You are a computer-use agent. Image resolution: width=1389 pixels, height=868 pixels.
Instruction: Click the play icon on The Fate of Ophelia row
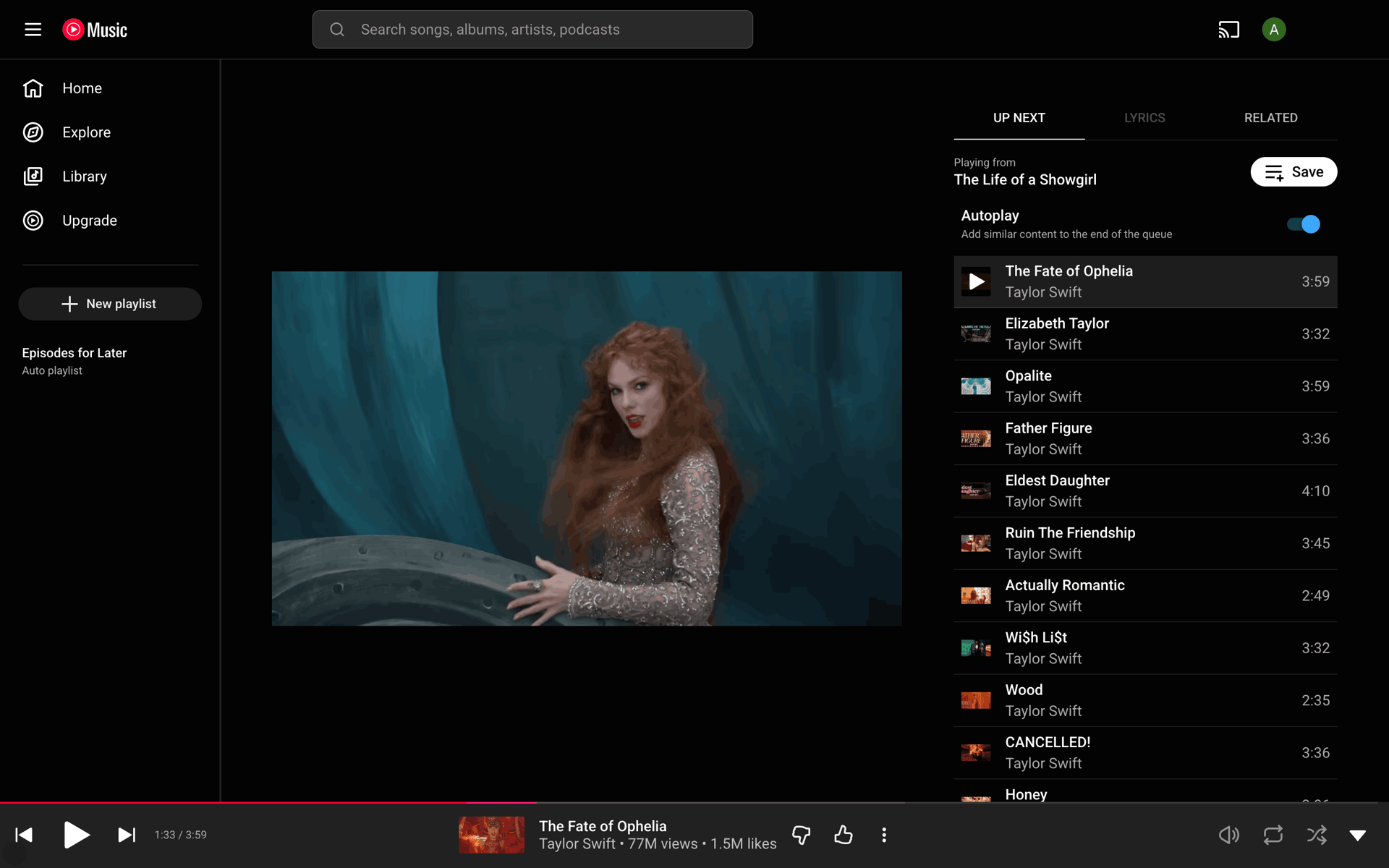click(976, 282)
